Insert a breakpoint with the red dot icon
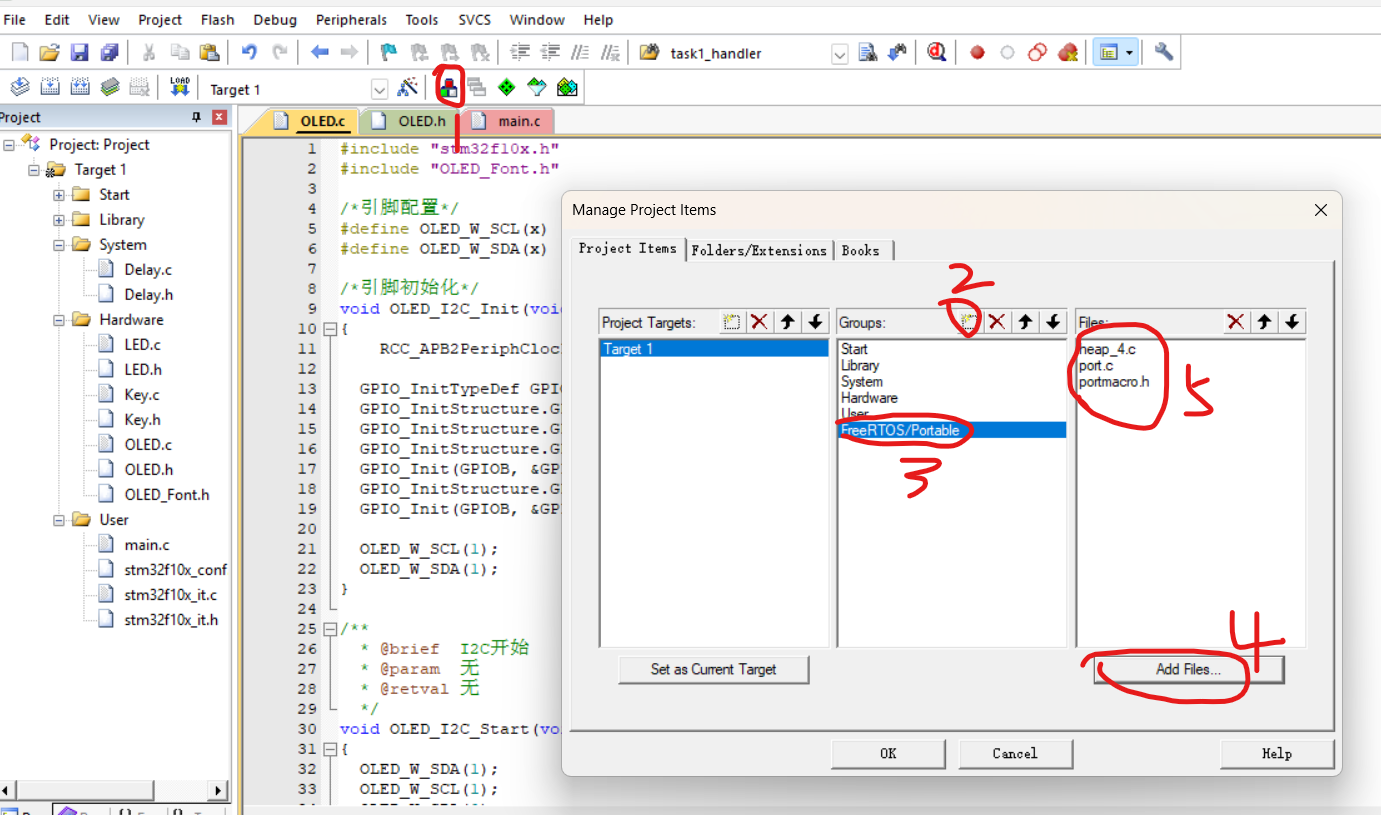The height and width of the screenshot is (815, 1381). [x=976, y=51]
